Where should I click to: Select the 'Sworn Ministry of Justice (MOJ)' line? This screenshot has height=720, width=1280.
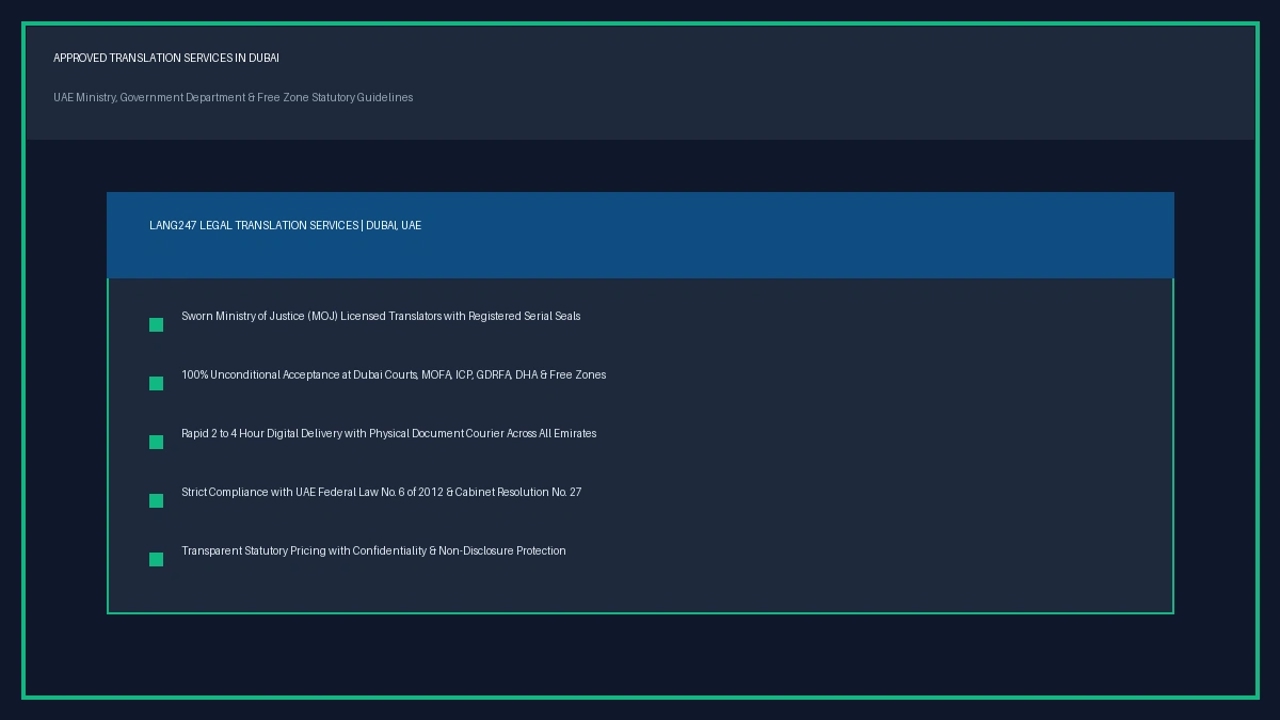point(381,316)
